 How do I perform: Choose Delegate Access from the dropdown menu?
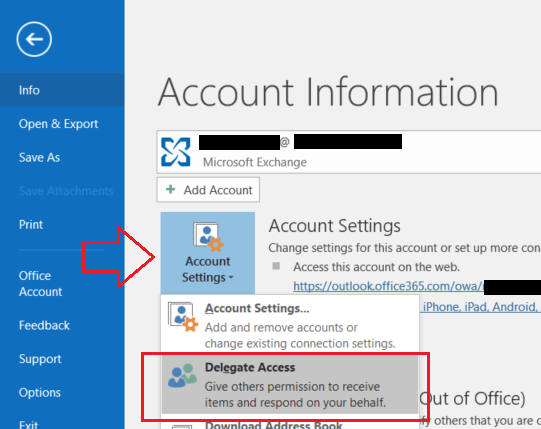290,384
